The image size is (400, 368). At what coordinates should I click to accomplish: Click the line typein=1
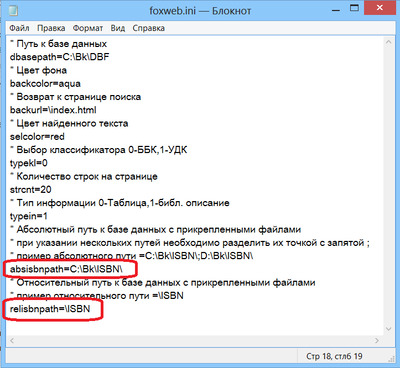(29, 216)
